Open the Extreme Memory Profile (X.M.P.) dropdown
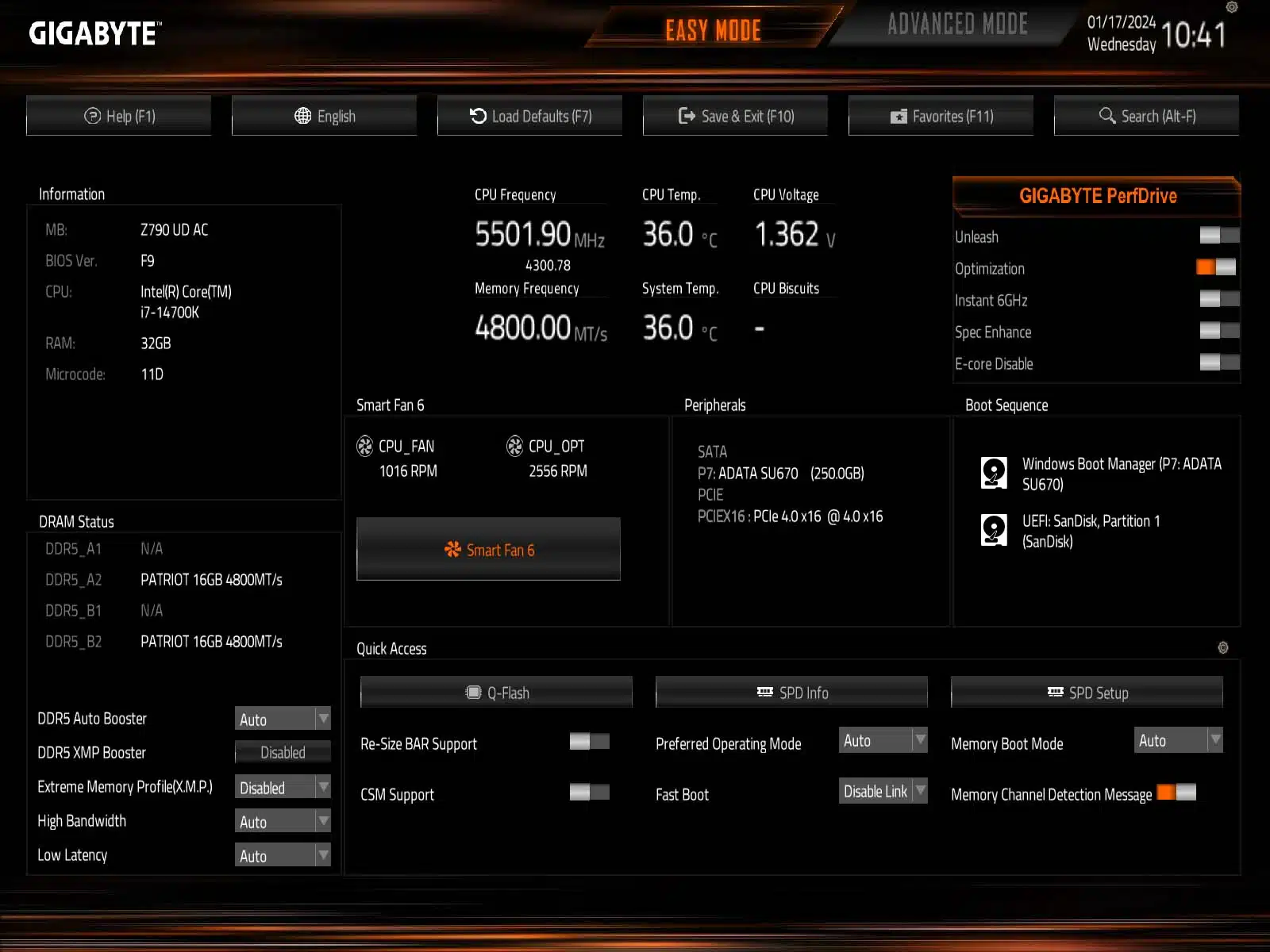Viewport: 1270px width, 952px height. coord(283,787)
